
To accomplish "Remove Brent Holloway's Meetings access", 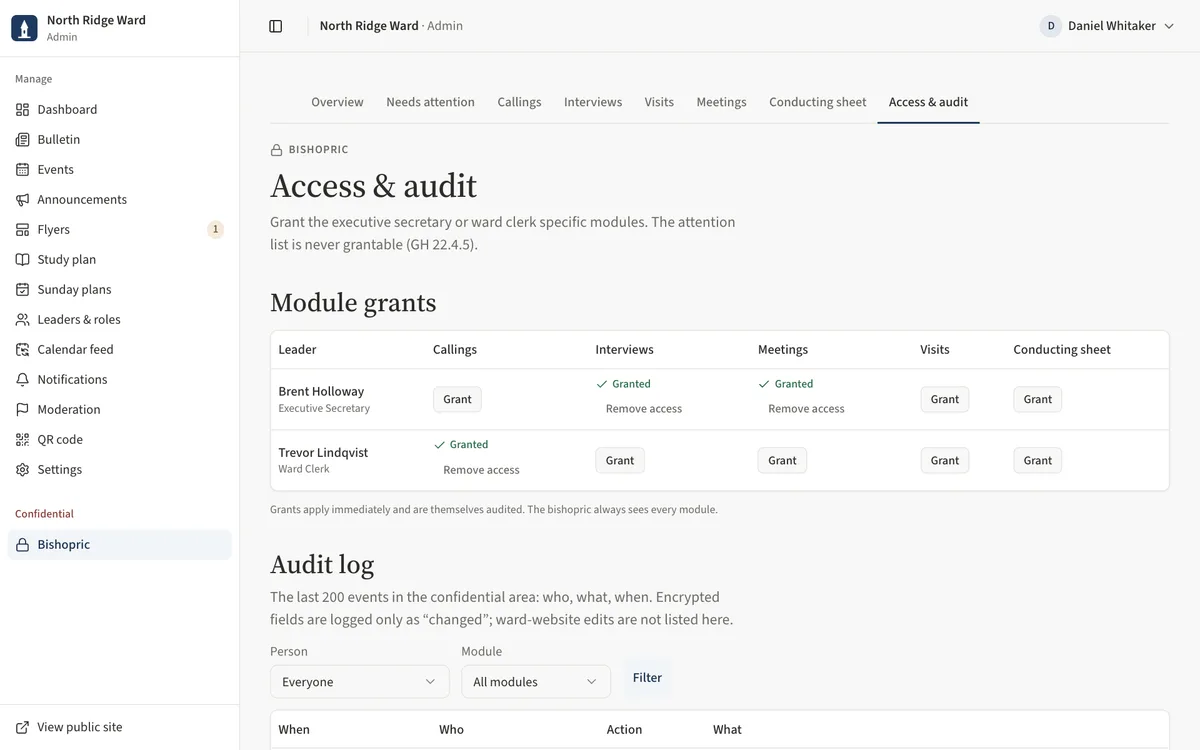I will click(x=806, y=409).
